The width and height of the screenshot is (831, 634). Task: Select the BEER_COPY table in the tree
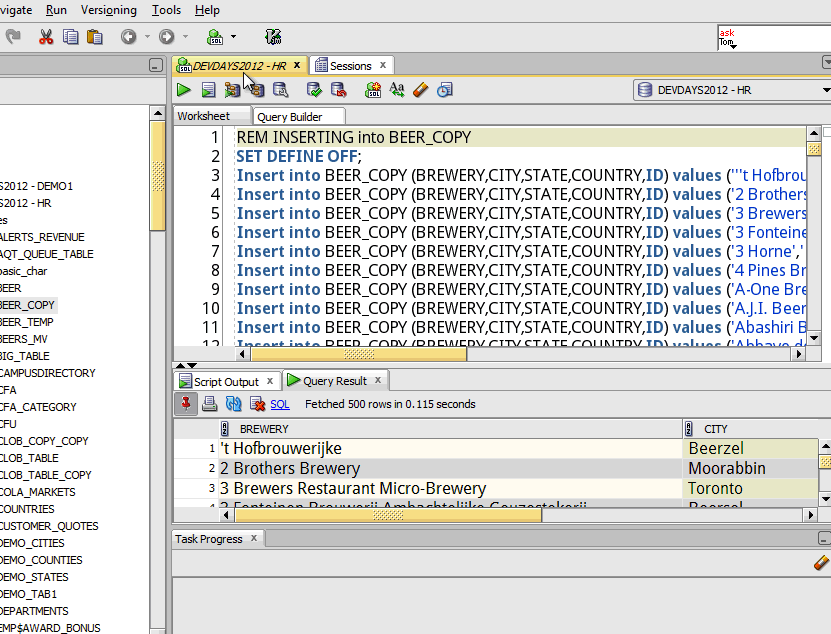[x=27, y=305]
